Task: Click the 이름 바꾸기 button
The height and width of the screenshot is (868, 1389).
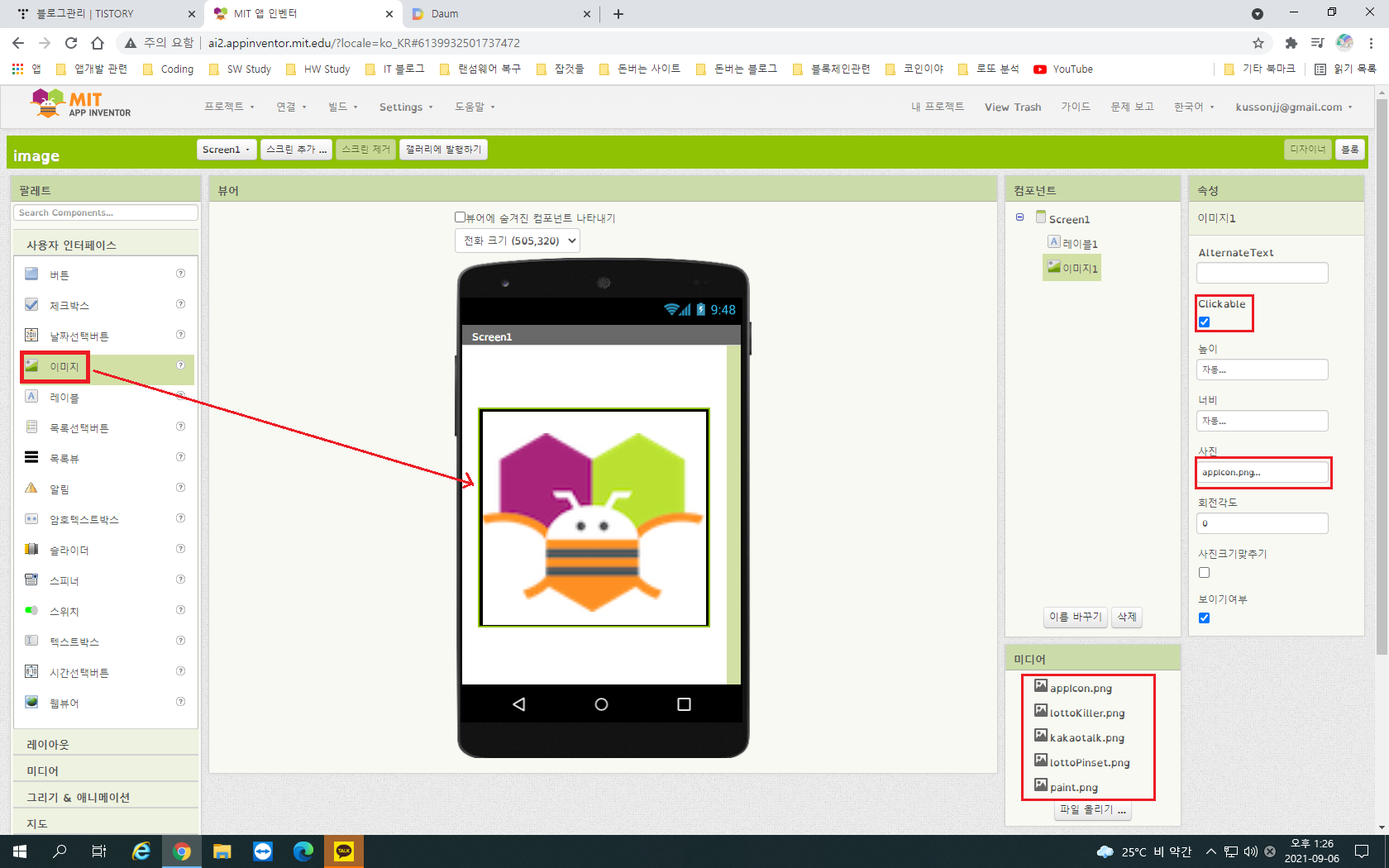Action: tap(1075, 617)
